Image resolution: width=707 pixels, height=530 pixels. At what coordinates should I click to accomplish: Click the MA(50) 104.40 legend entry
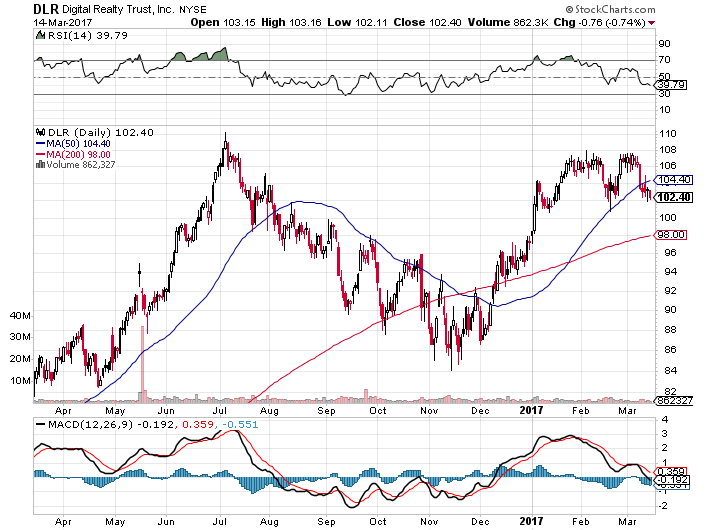pos(73,143)
